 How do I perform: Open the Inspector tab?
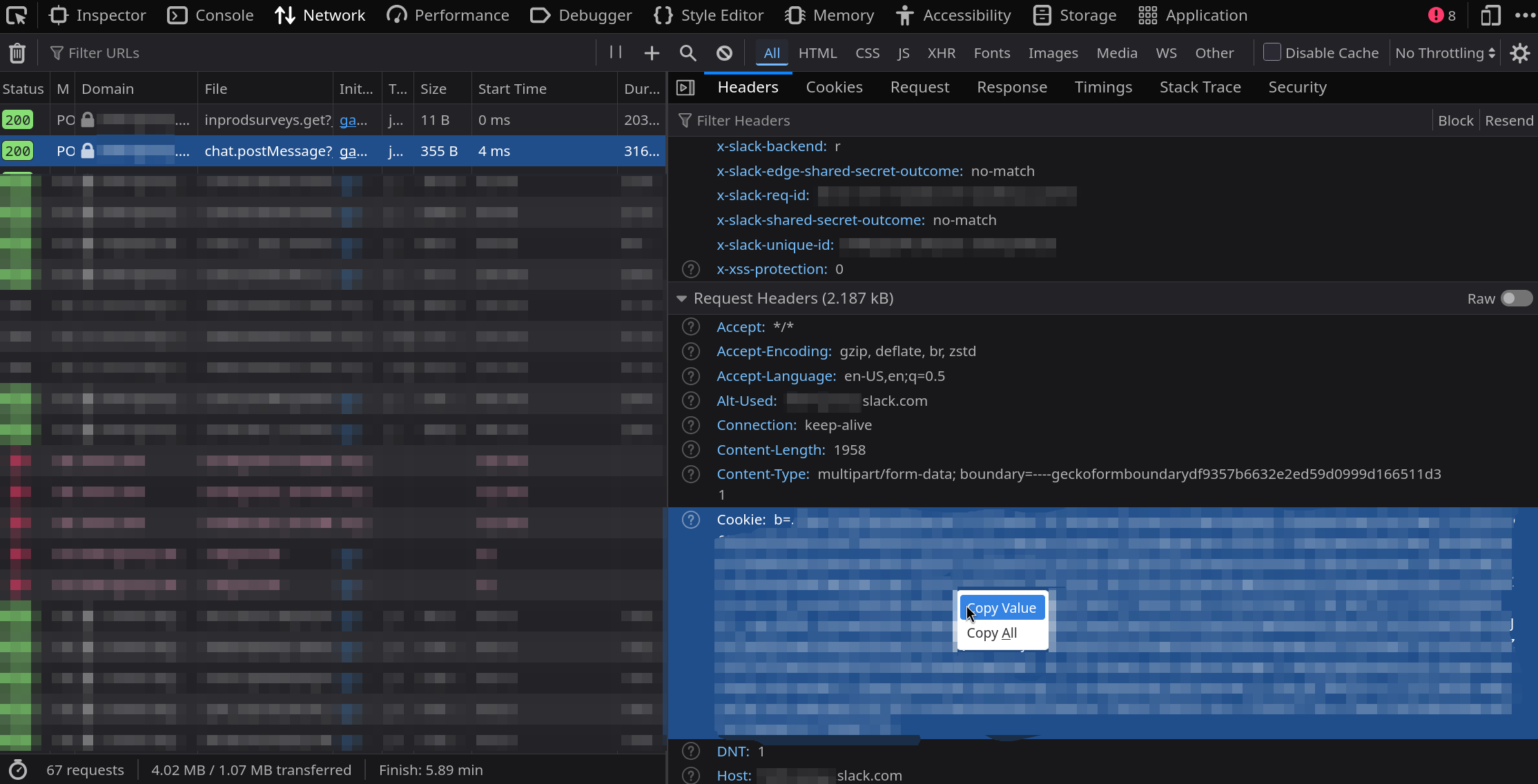click(x=97, y=15)
